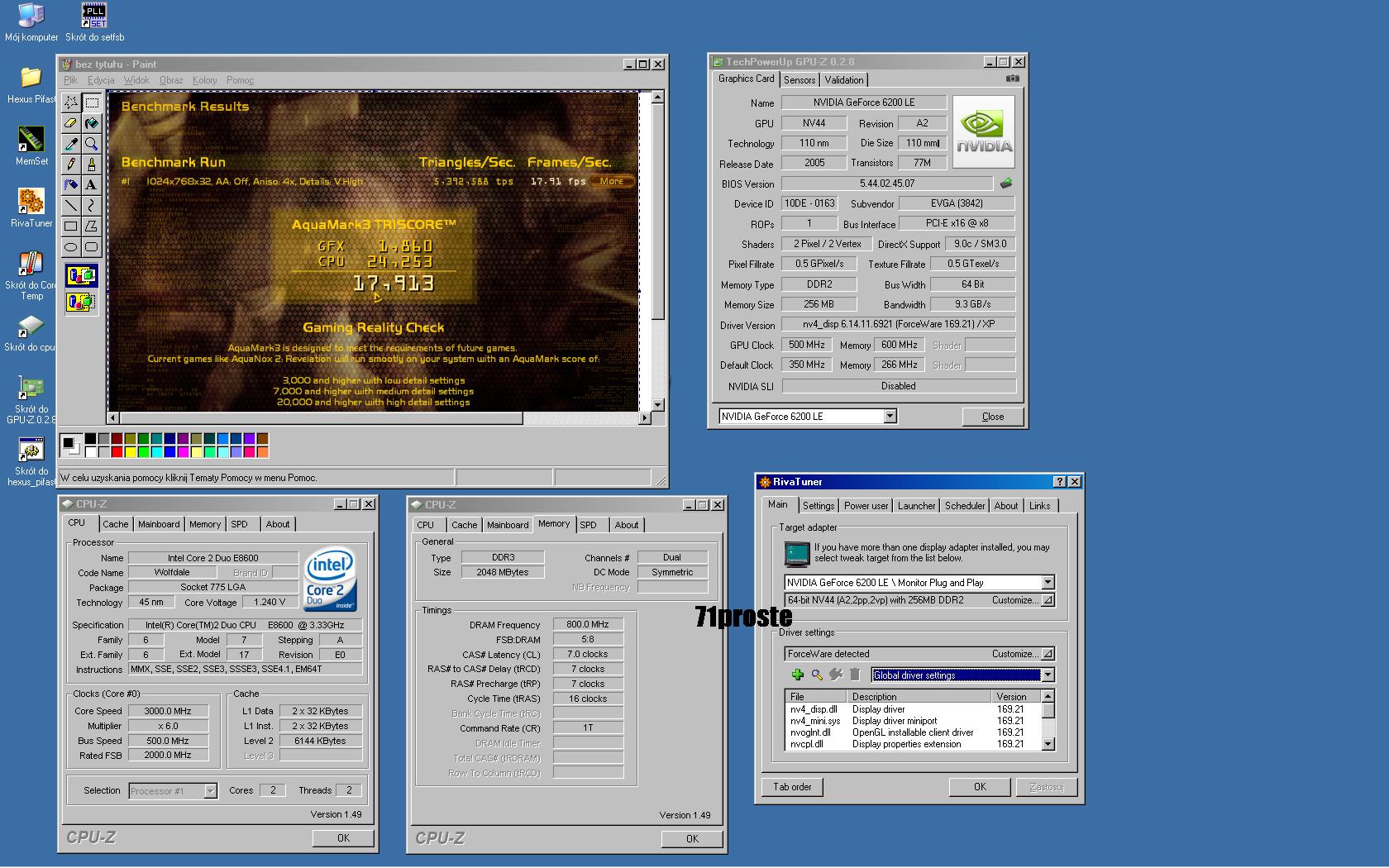Open the Kolory menu in Paint

204,80
